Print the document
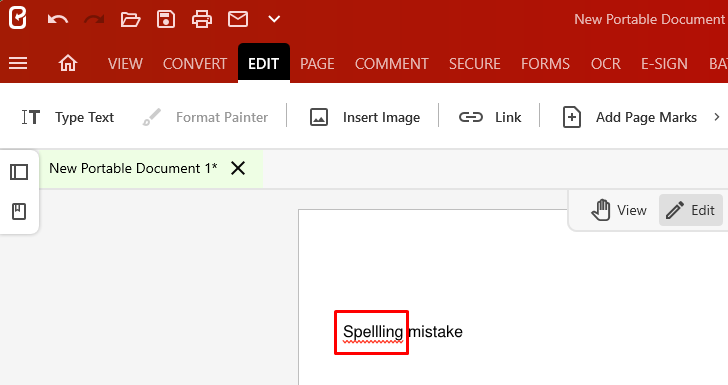The image size is (728, 385). click(x=202, y=20)
